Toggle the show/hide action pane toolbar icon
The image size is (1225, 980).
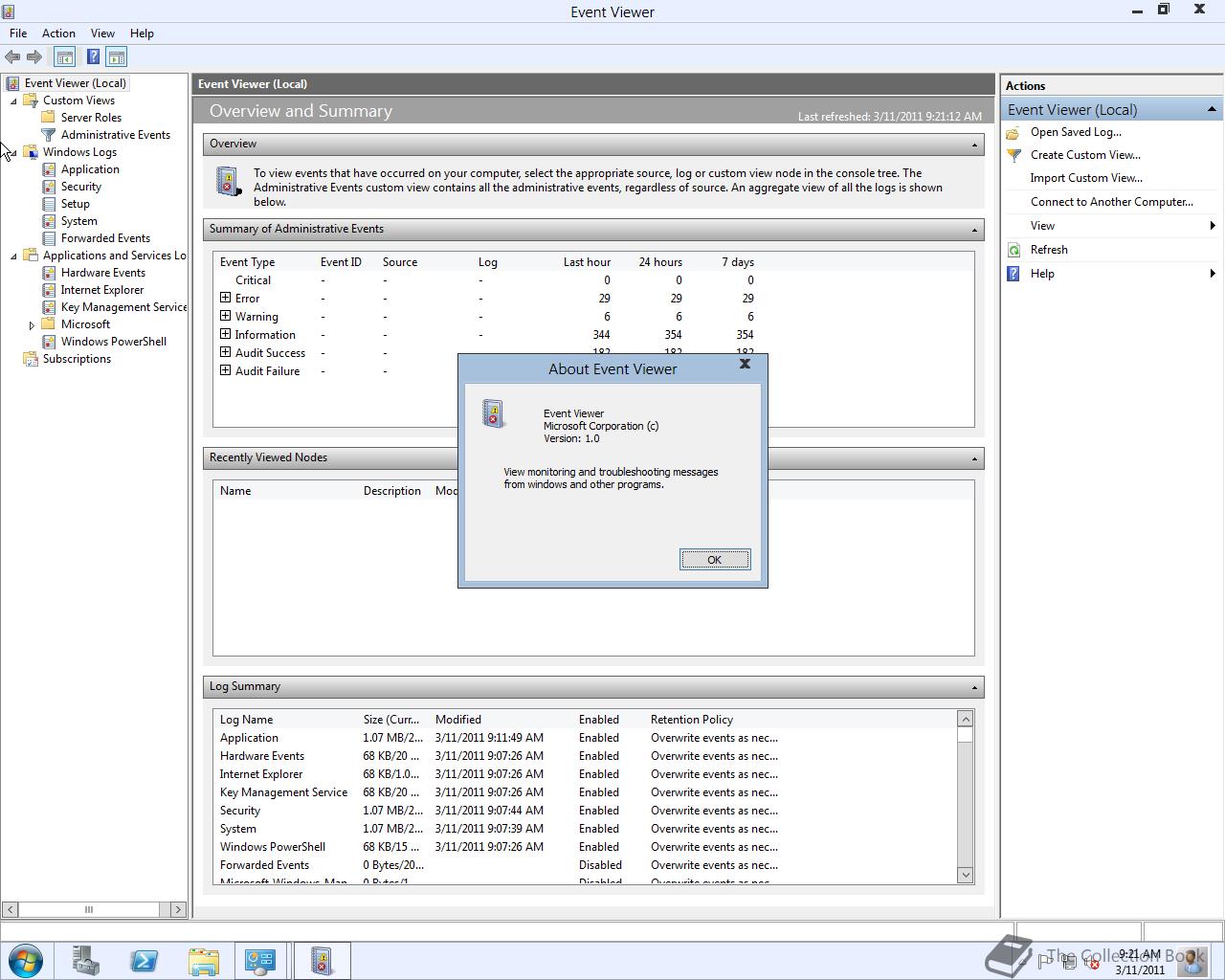(x=116, y=57)
